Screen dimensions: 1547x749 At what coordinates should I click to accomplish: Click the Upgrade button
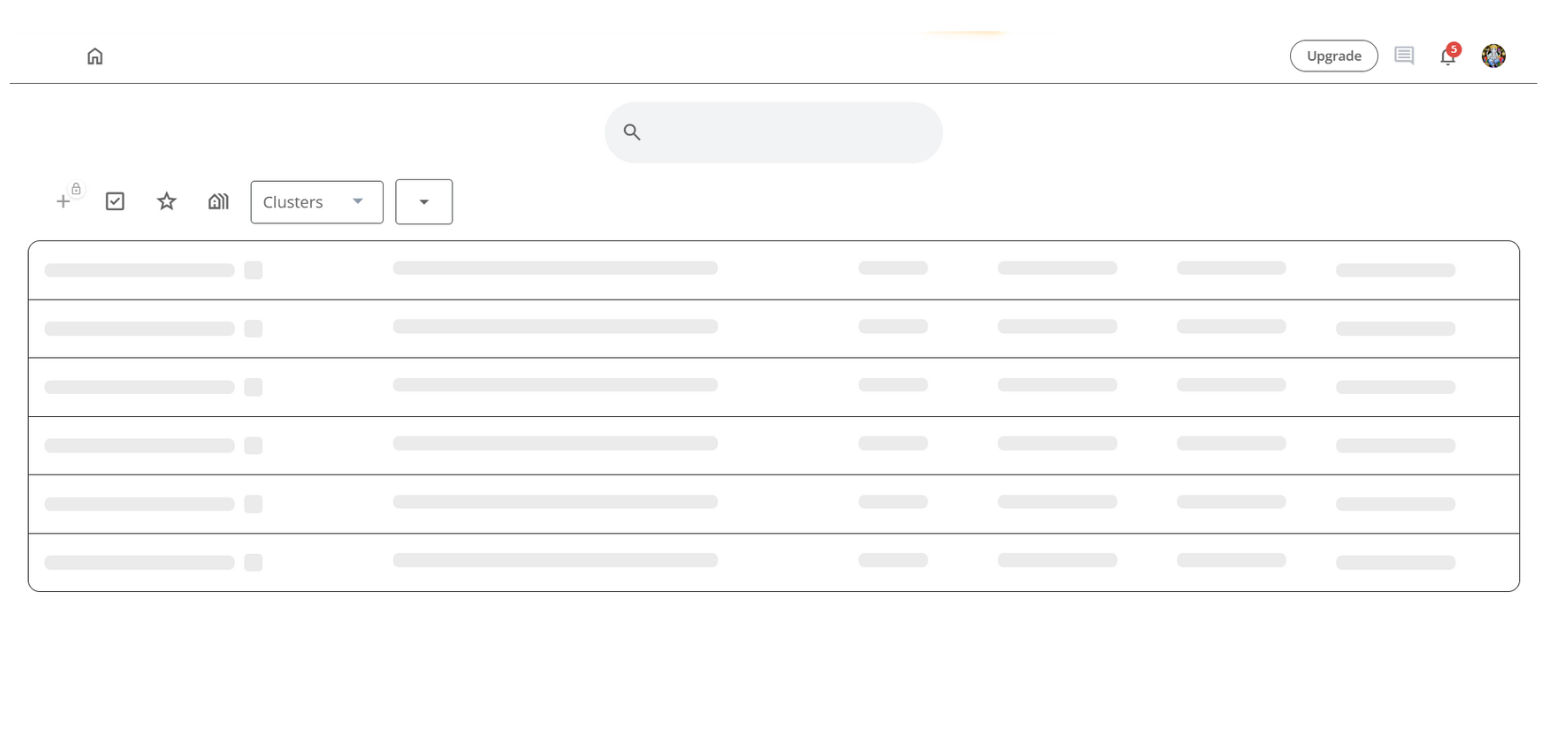click(x=1333, y=56)
